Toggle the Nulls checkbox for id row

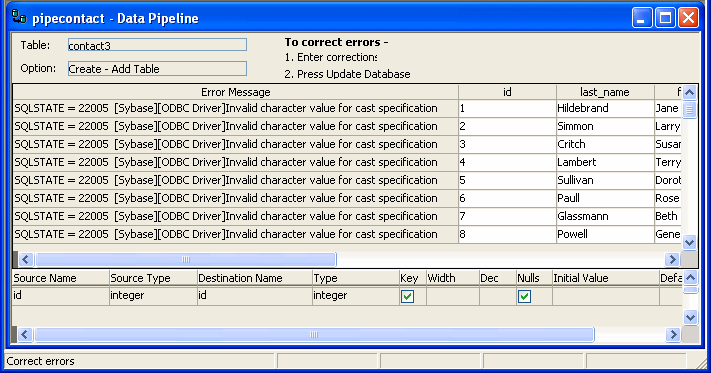tap(524, 296)
